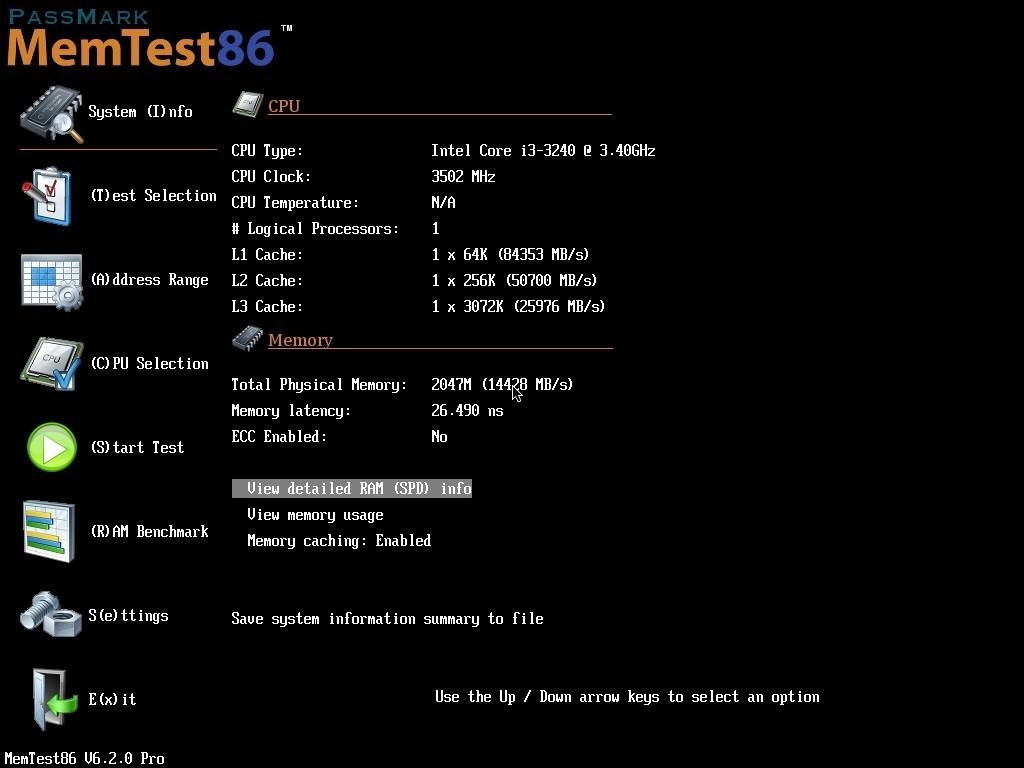Click L3 Cache value 1 x 3072K
The height and width of the screenshot is (768, 1024).
pyautogui.click(x=518, y=306)
